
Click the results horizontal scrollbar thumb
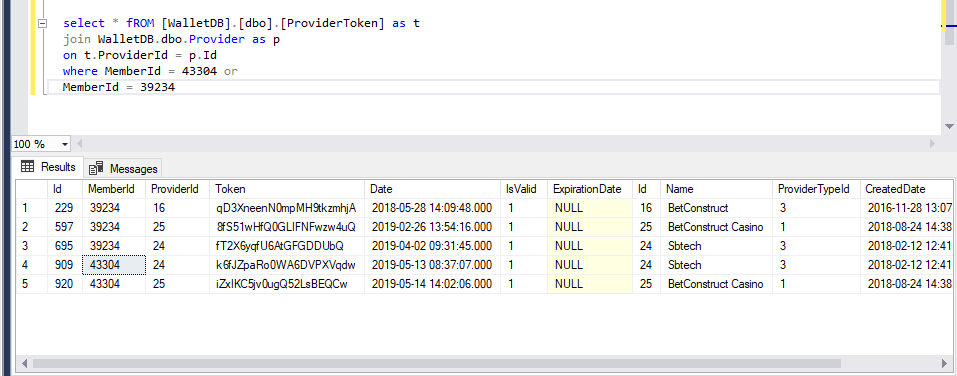tap(436, 363)
